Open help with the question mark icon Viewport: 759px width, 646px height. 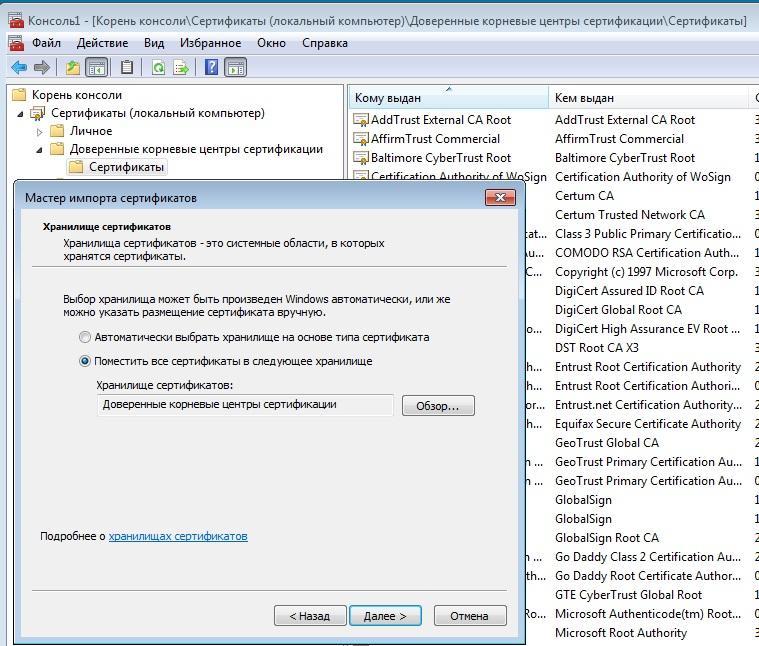212,67
